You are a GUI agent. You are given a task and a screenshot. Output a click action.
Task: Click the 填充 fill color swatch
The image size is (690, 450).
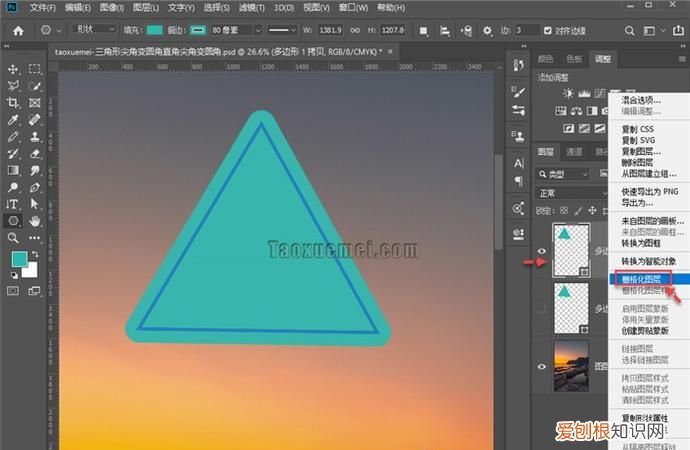point(156,30)
